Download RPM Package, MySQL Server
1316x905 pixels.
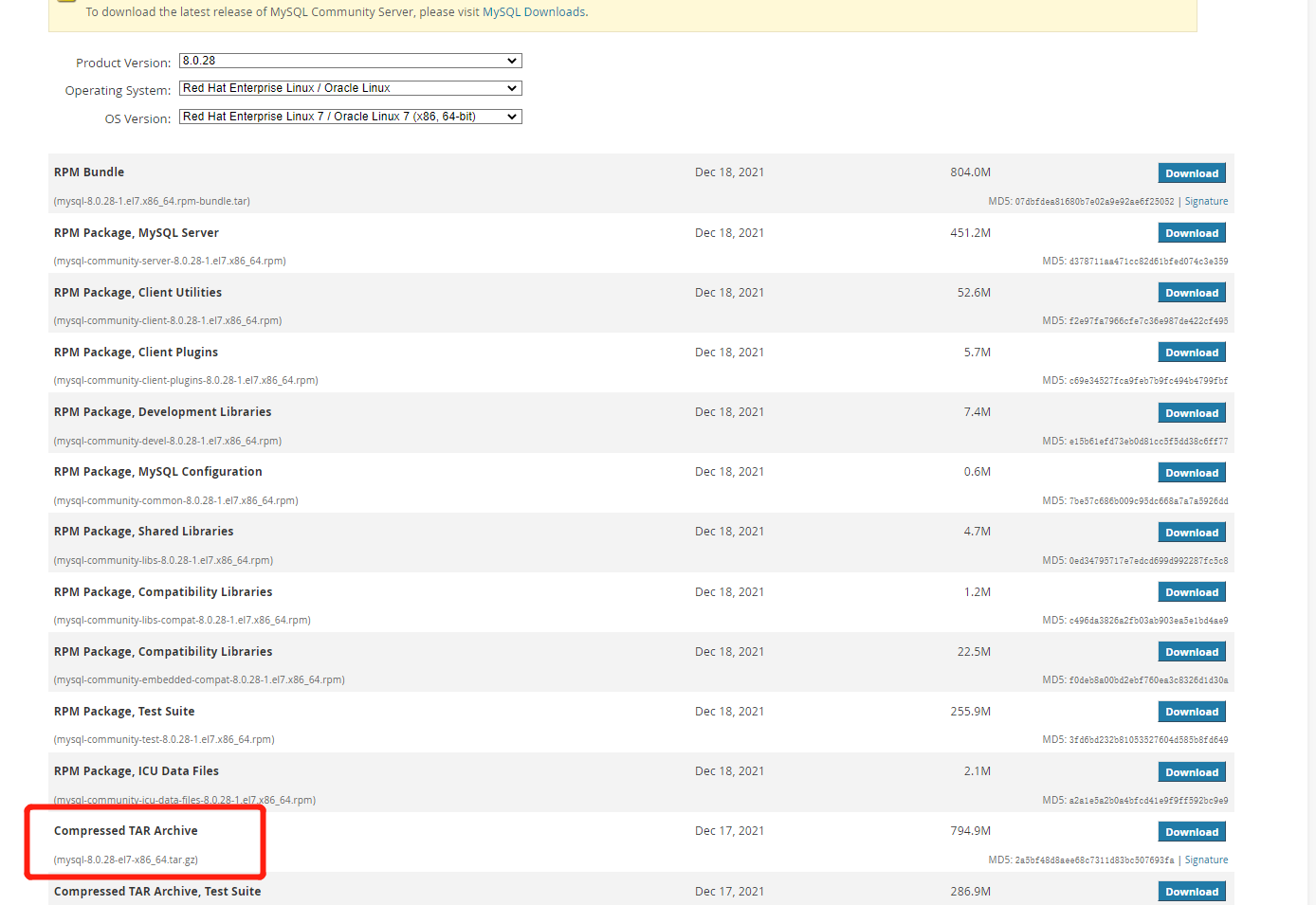click(x=1192, y=233)
